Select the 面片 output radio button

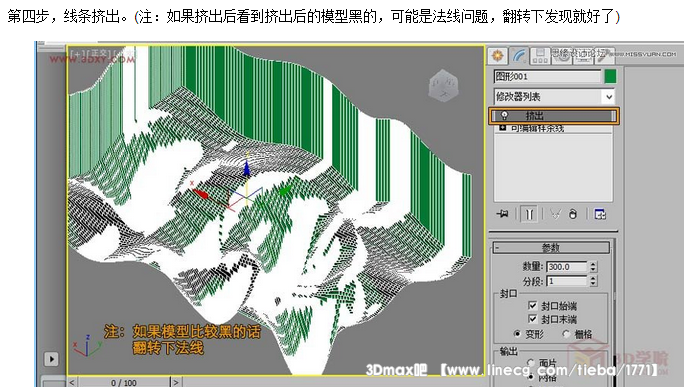click(x=531, y=362)
